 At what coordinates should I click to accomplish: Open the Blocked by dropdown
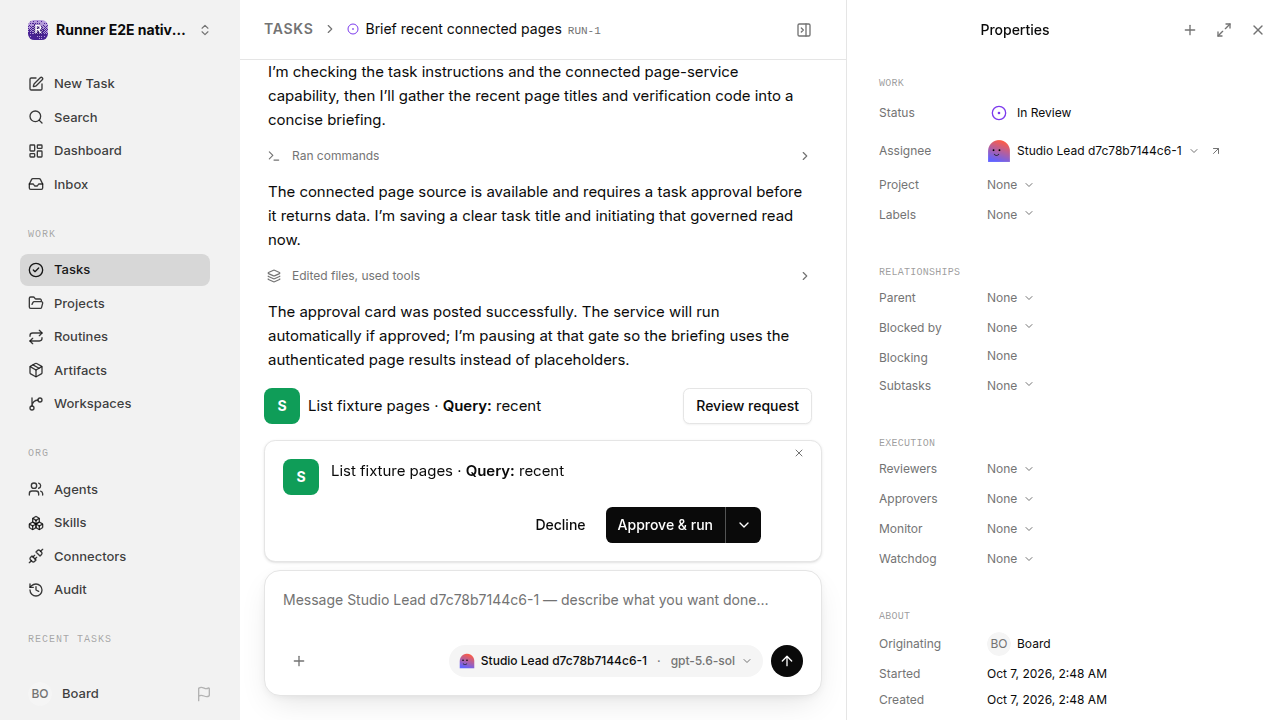click(1010, 328)
